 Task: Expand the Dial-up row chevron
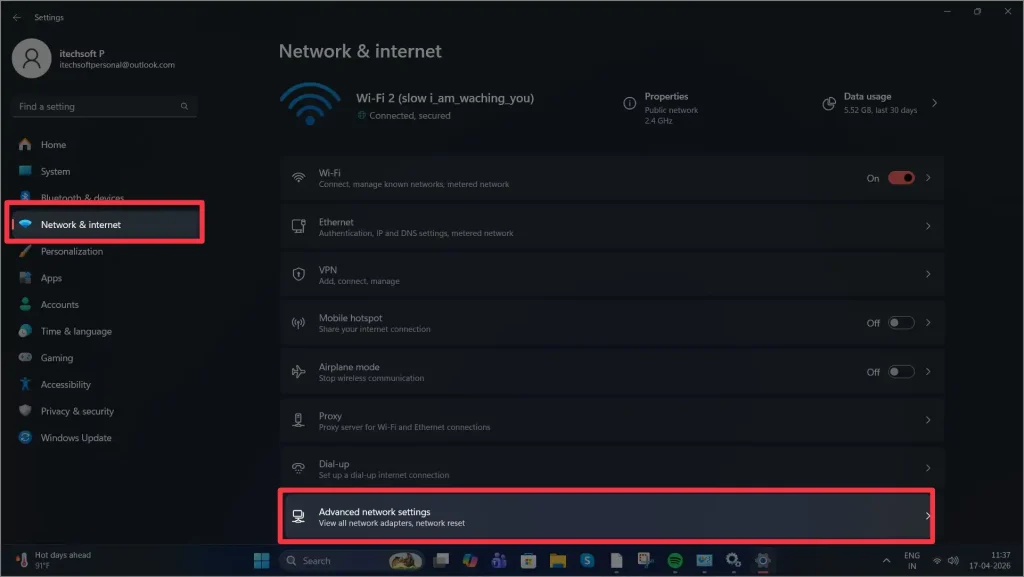pyautogui.click(x=928, y=469)
